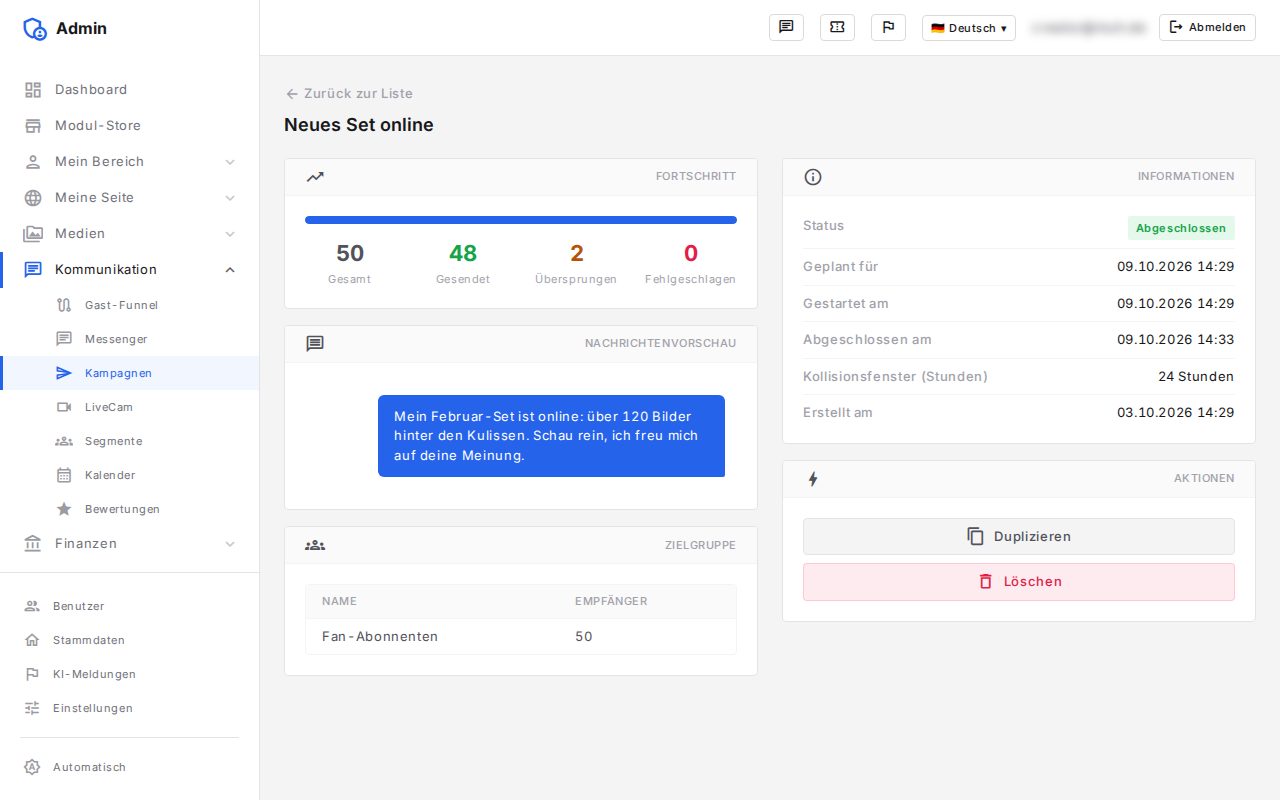Open Modul-Store in the sidebar

coord(130,126)
